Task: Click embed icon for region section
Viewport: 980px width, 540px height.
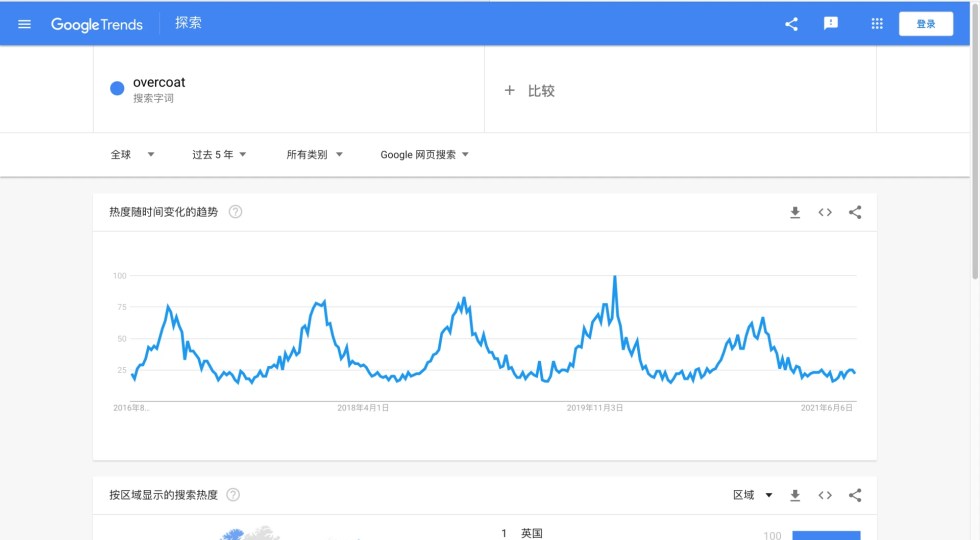Action: [825, 495]
